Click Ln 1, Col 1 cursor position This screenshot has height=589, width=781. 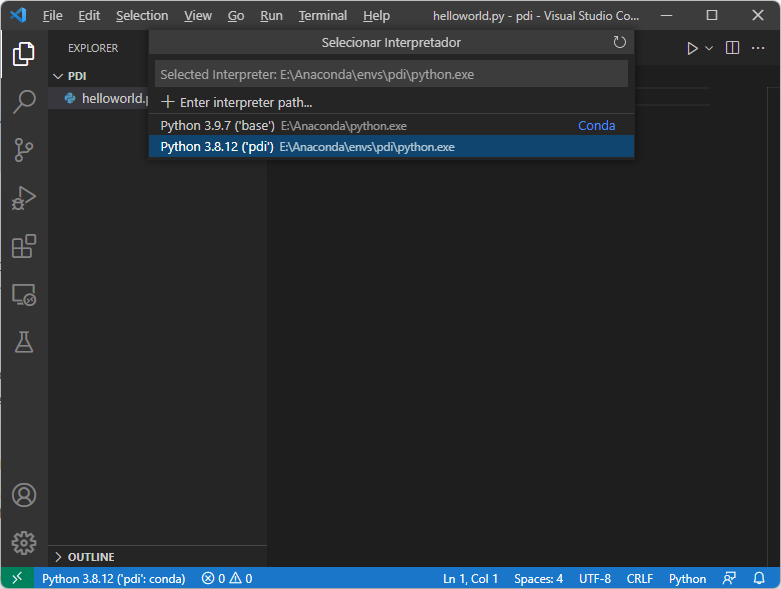pyautogui.click(x=470, y=579)
